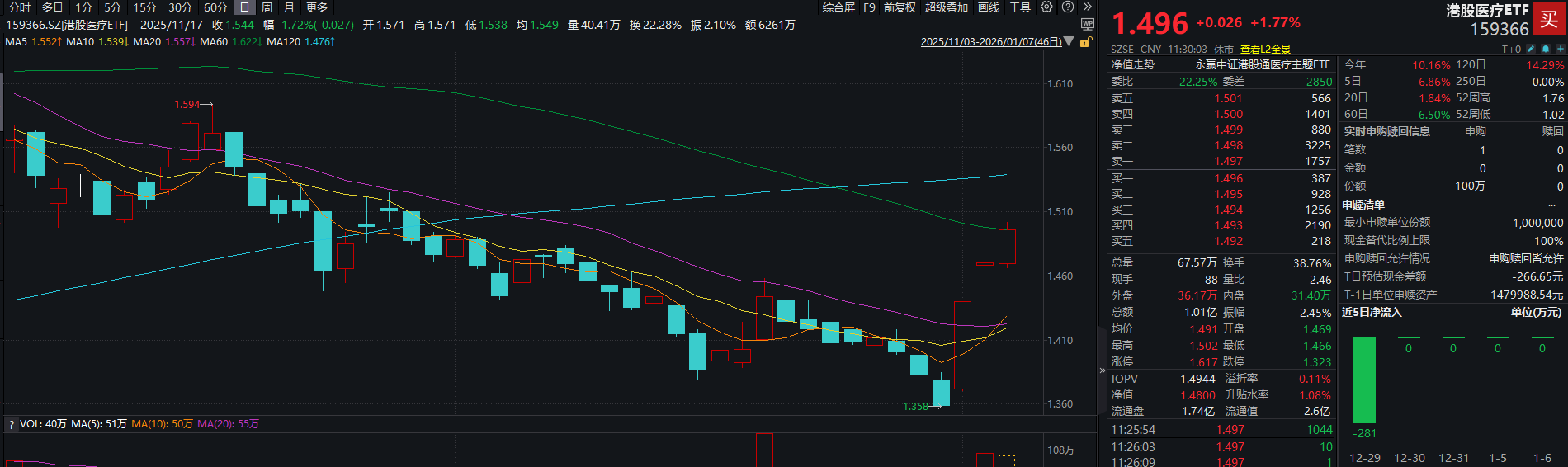Click IOPV value 1.4944
This screenshot has width=1568, height=467.
click(x=1197, y=379)
